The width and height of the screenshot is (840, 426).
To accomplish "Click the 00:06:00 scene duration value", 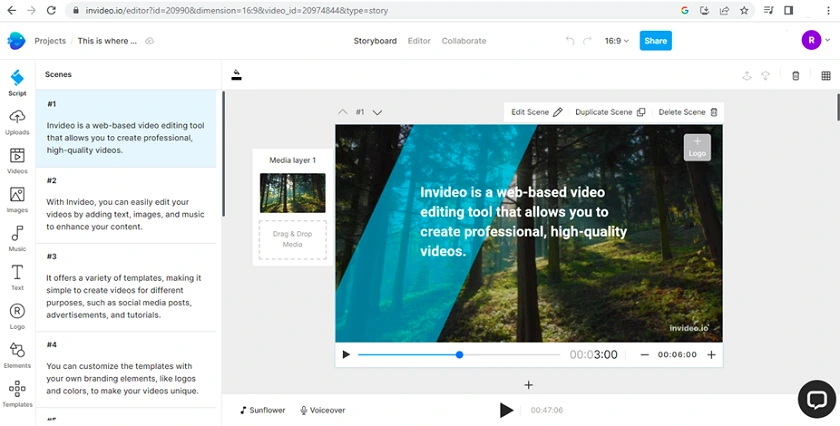I will [x=677, y=355].
